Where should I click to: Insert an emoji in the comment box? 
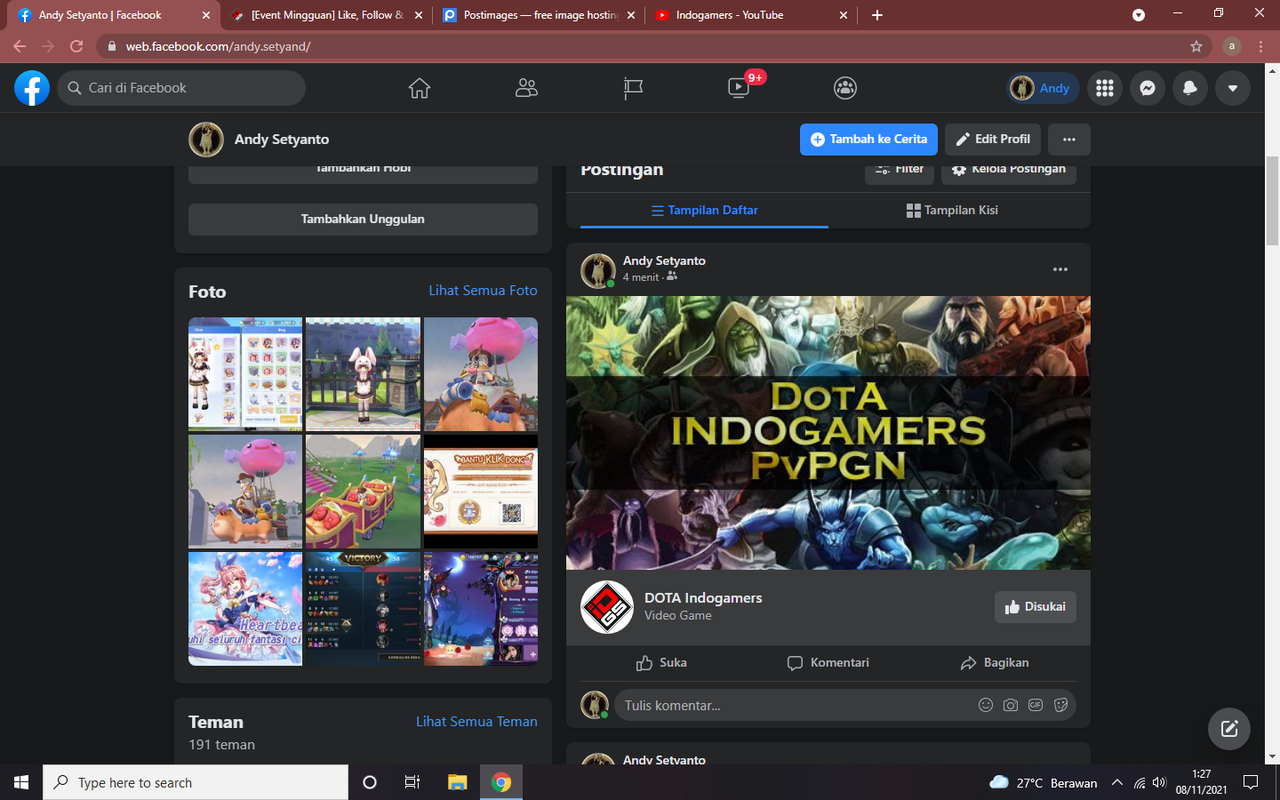(x=986, y=705)
